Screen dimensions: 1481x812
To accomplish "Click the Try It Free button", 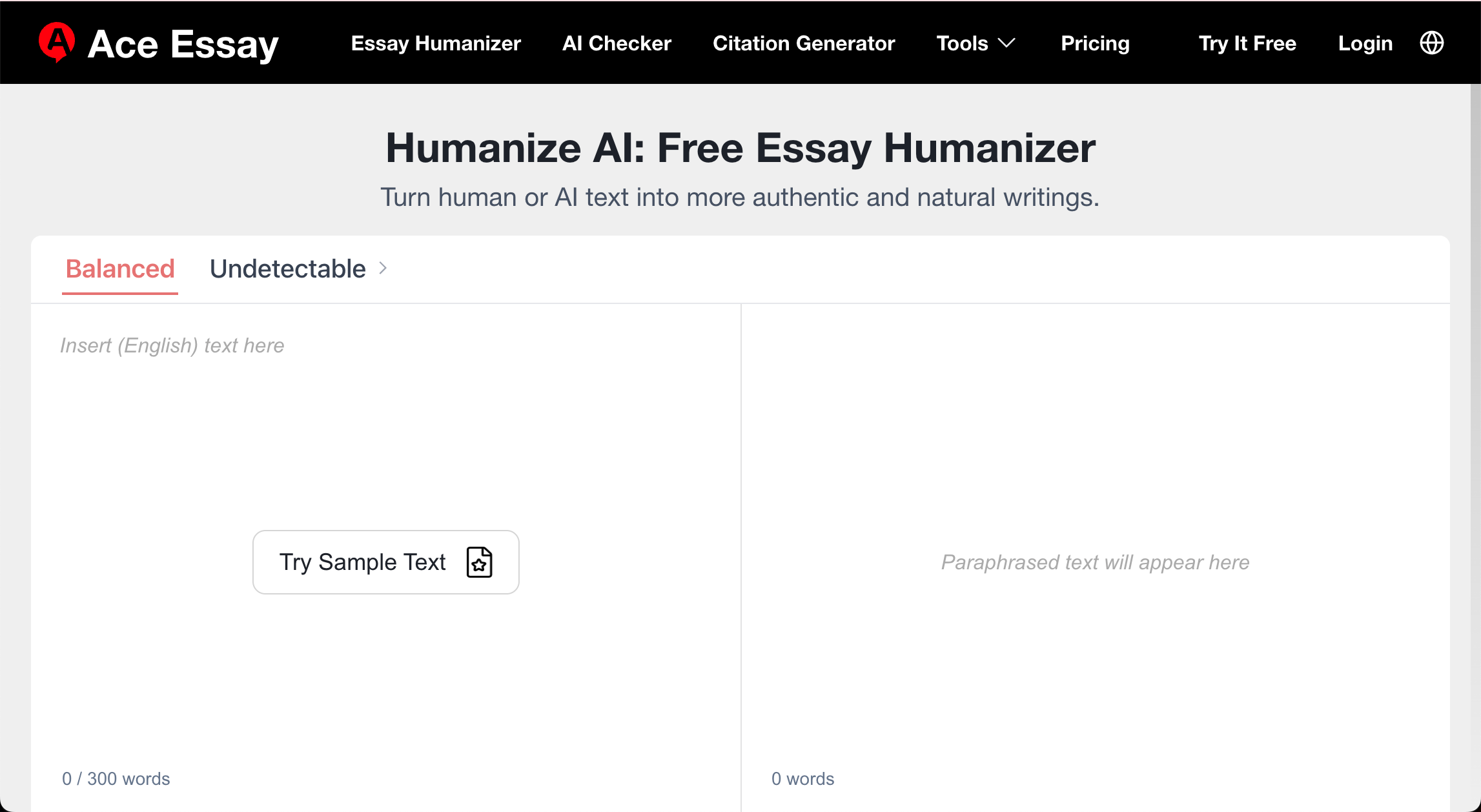I will tap(1247, 43).
